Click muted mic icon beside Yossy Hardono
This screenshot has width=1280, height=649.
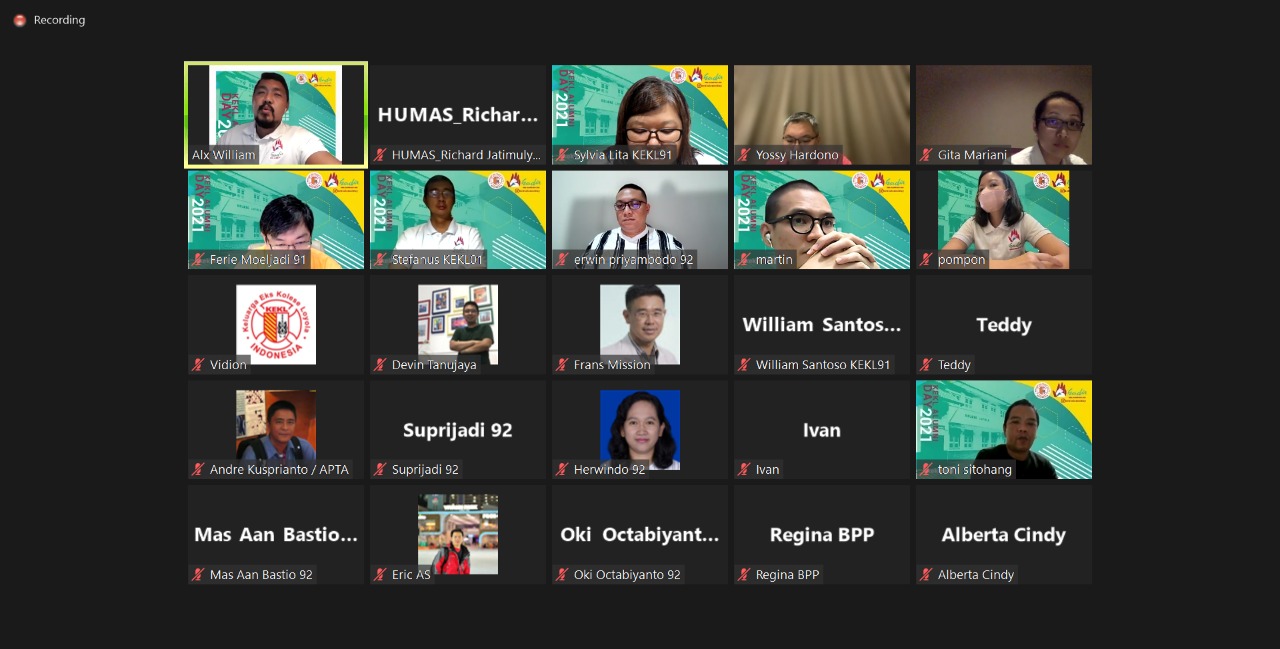tap(745, 155)
